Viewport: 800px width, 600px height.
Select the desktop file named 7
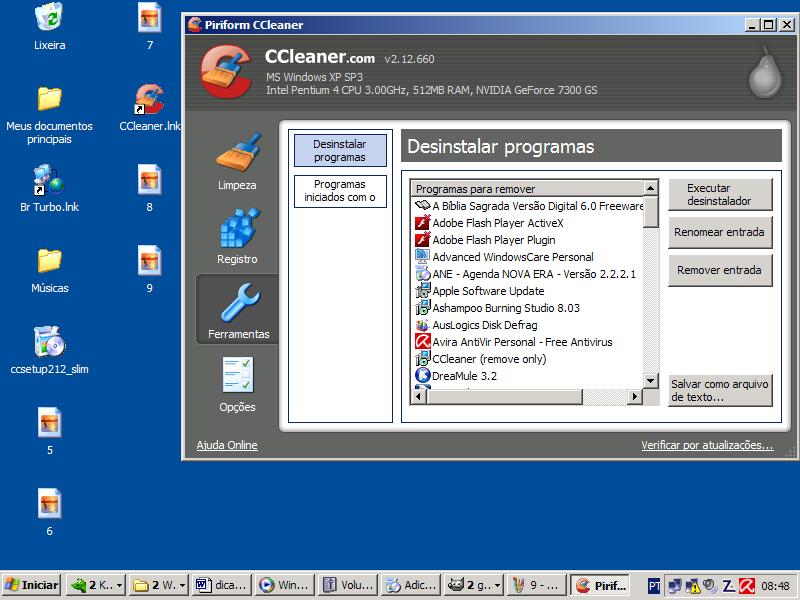(149, 26)
